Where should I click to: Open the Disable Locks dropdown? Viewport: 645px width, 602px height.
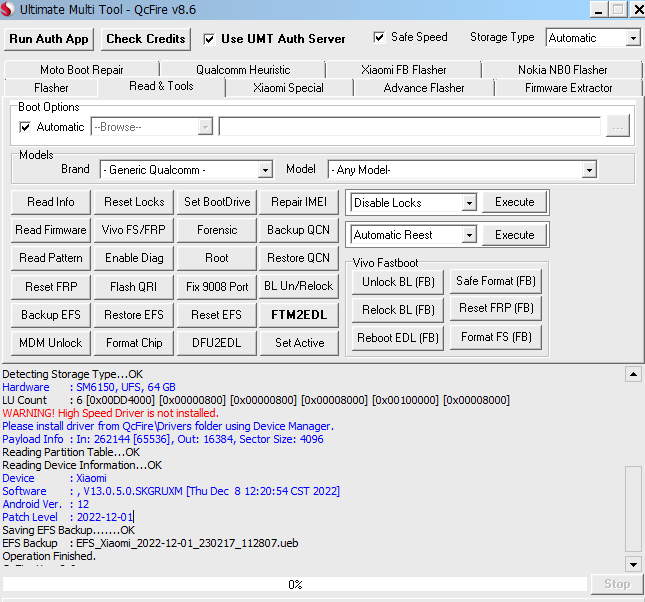coord(469,202)
